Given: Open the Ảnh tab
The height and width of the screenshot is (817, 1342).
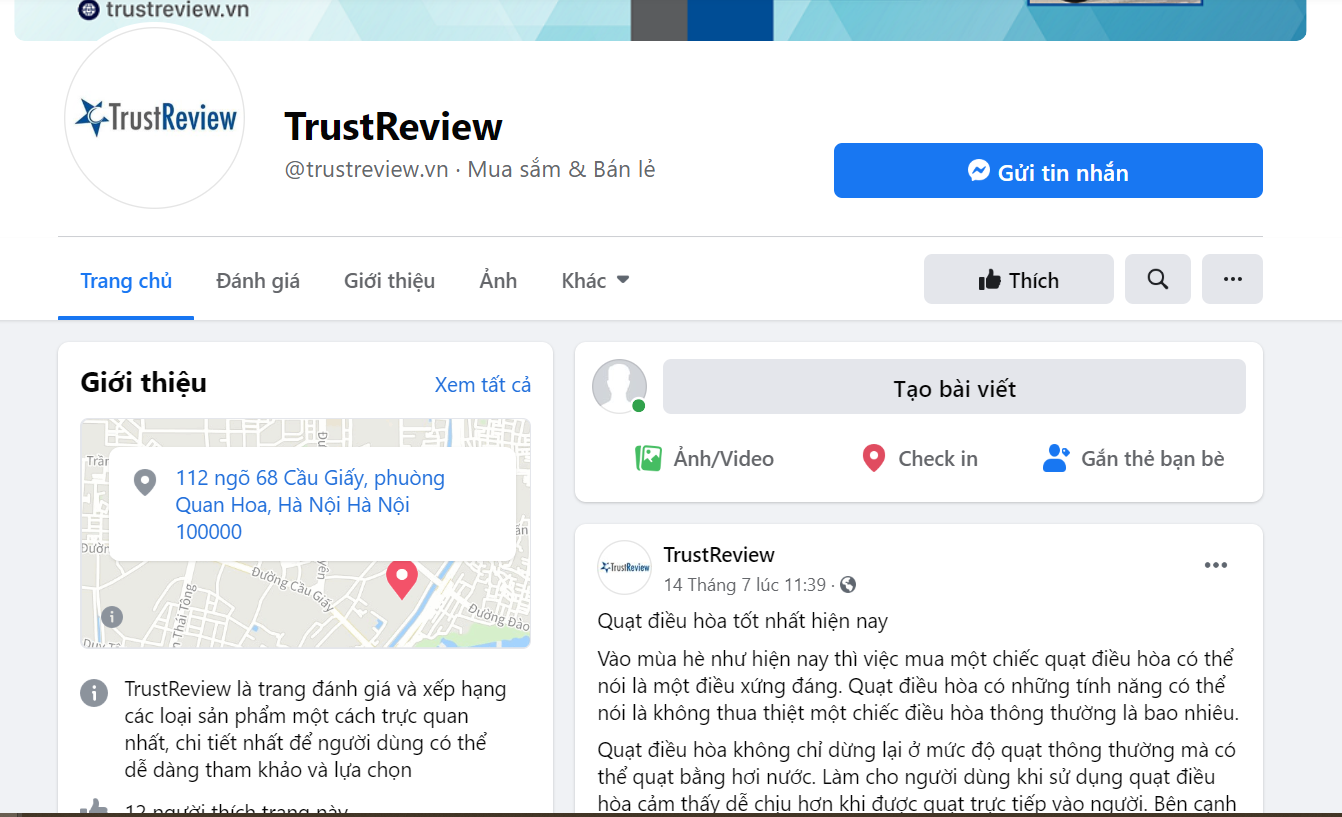Looking at the screenshot, I should pos(498,281).
